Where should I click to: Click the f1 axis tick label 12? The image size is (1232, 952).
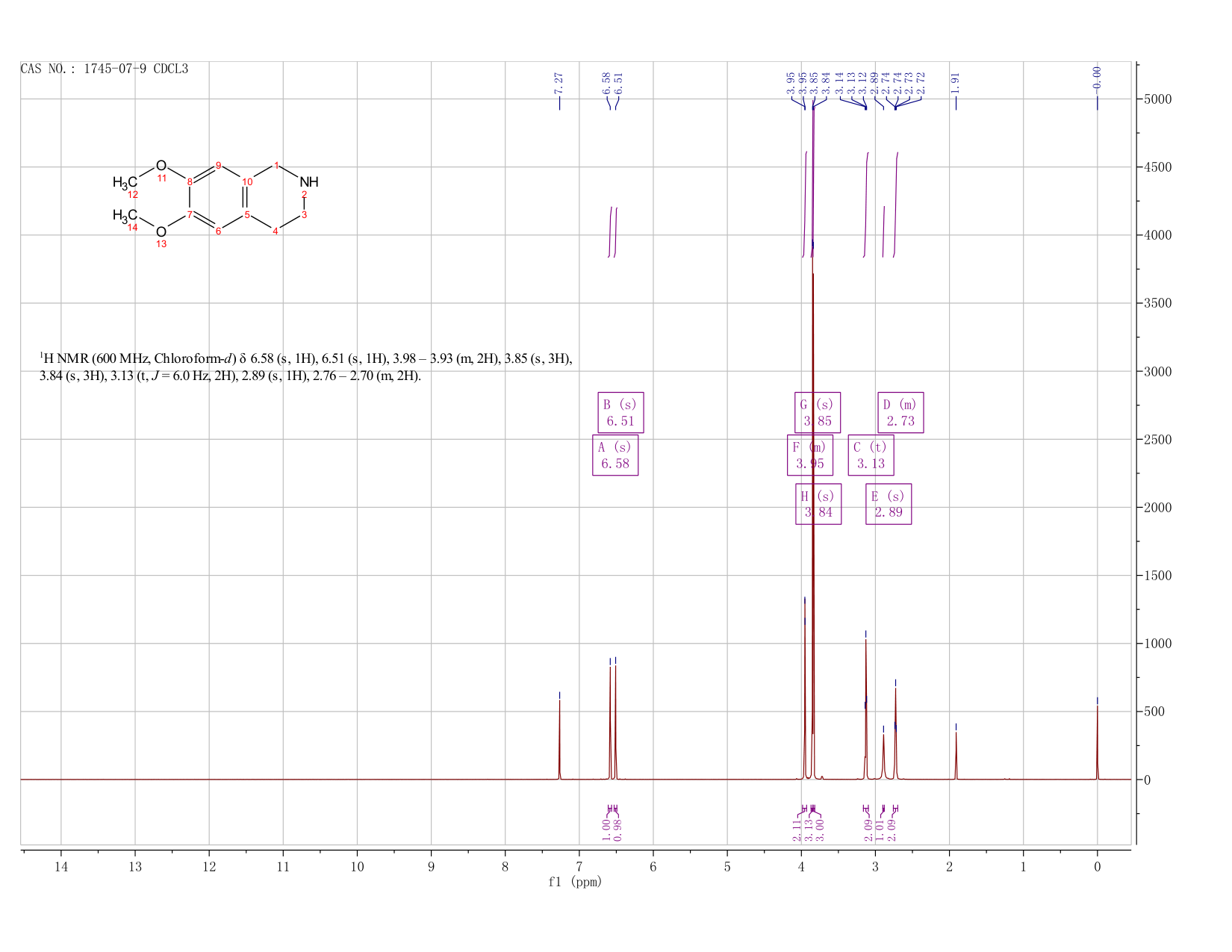pyautogui.click(x=209, y=867)
